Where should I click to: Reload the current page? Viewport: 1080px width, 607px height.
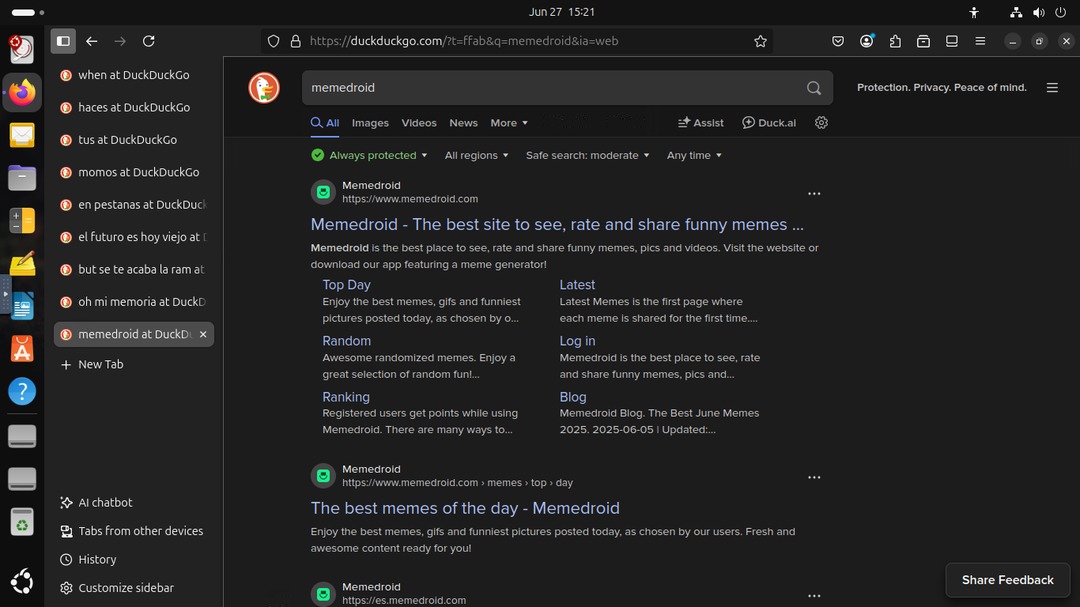tap(149, 41)
